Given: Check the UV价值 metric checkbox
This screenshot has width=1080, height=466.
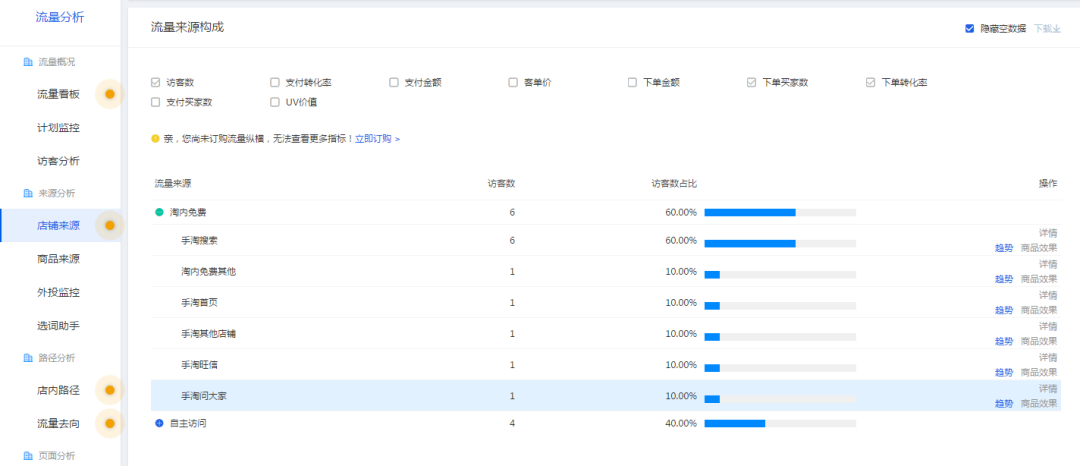Looking at the screenshot, I should (x=275, y=102).
